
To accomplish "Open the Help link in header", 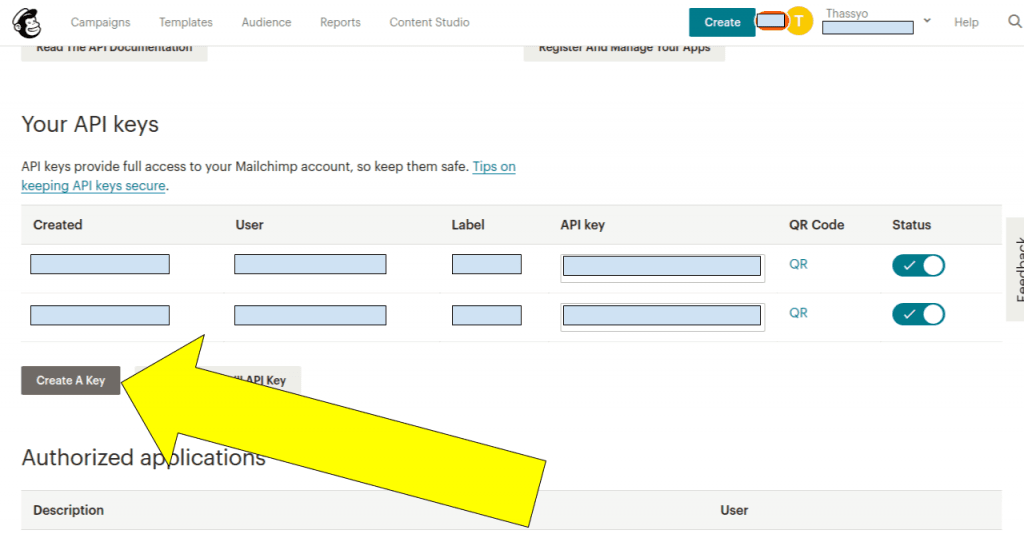I will 966,22.
